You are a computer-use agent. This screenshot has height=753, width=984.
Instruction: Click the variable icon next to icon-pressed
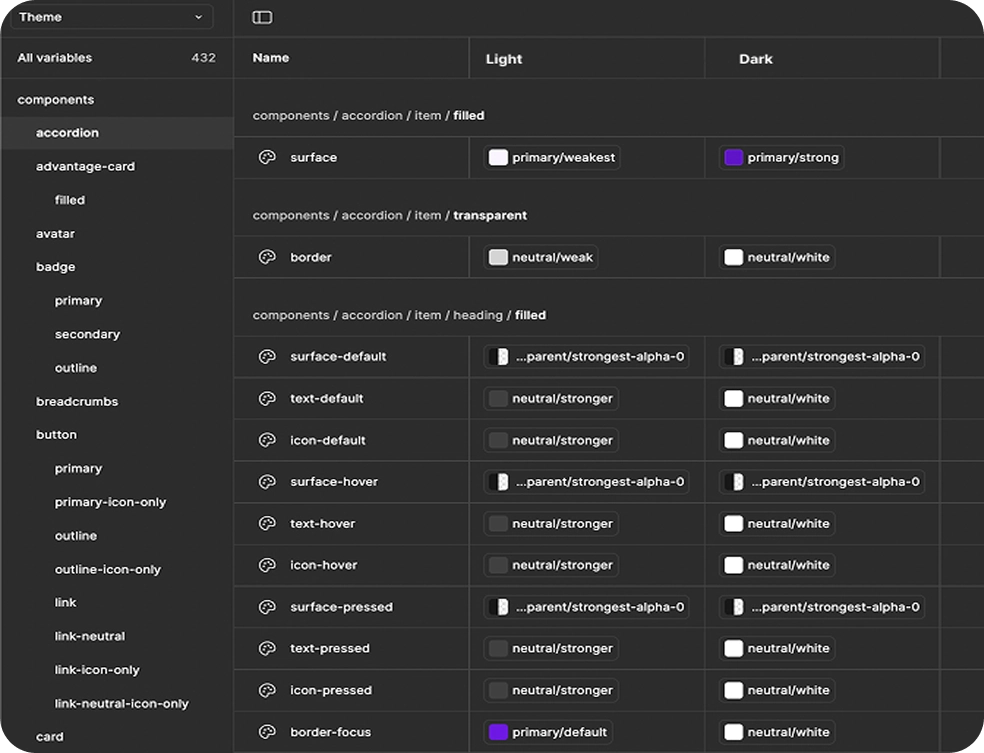pyautogui.click(x=266, y=690)
